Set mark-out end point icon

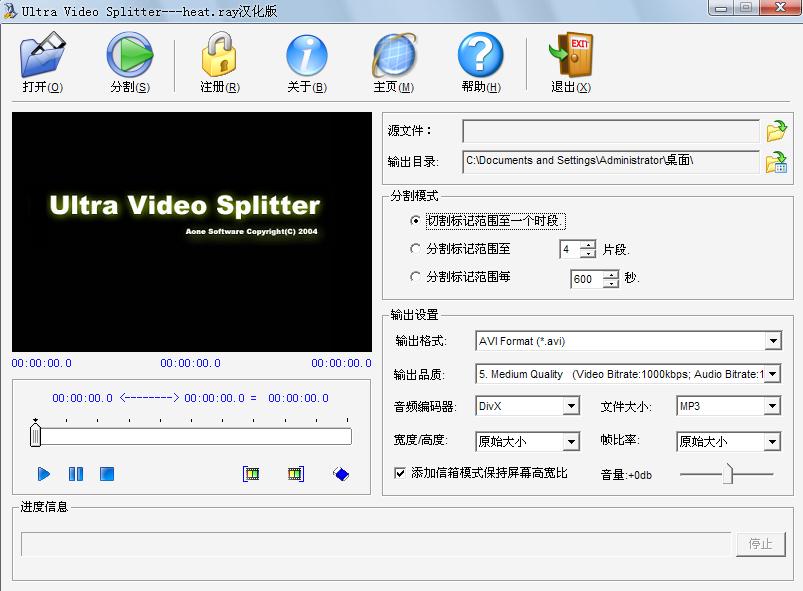(296, 474)
